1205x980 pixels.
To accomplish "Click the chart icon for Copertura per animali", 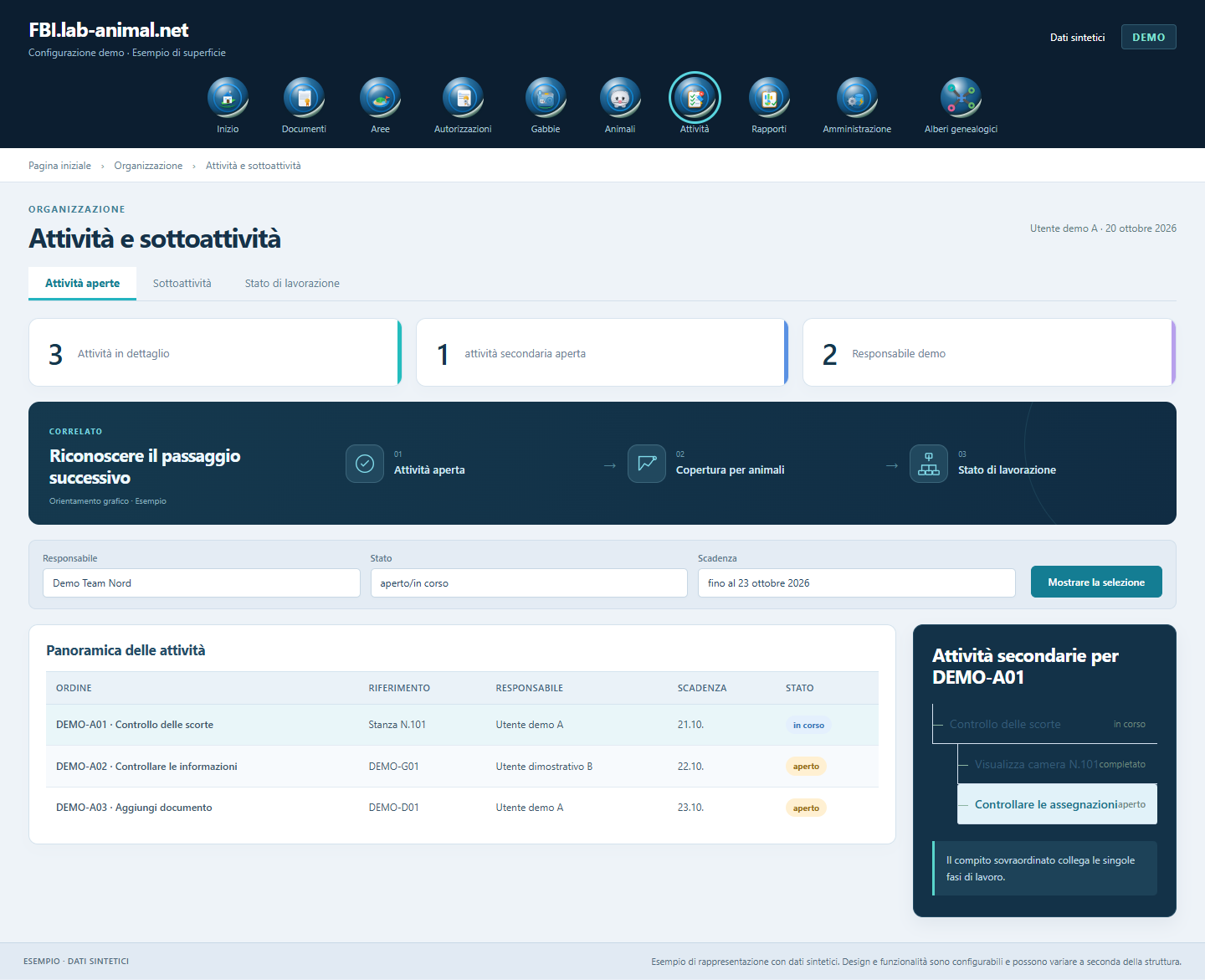I will (647, 464).
